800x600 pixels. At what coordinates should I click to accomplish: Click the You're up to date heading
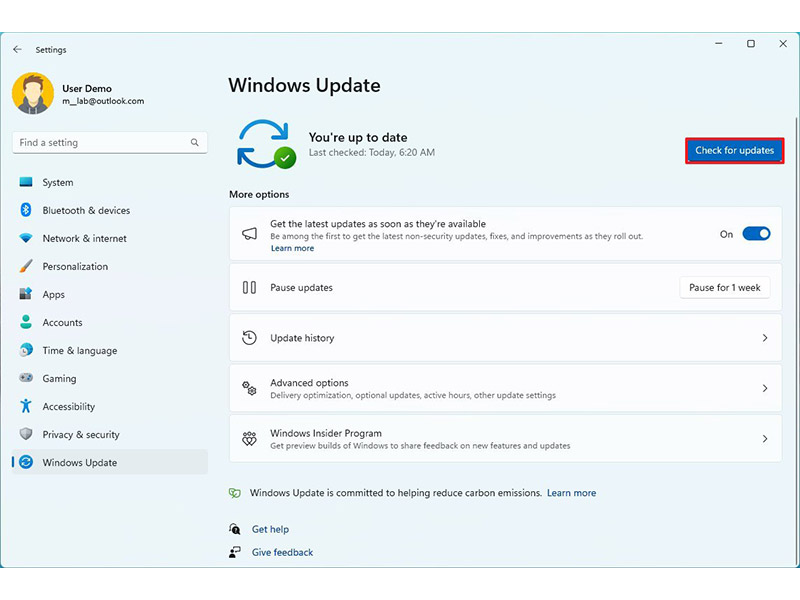tap(358, 137)
